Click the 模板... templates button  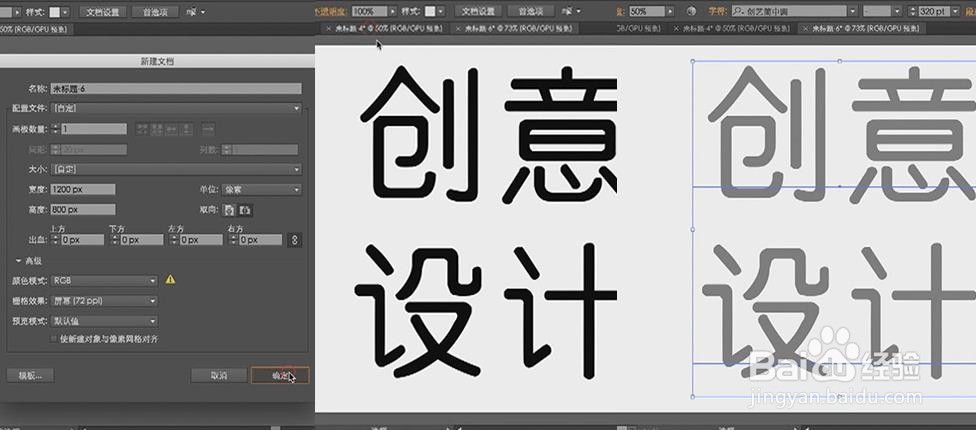[x=30, y=375]
